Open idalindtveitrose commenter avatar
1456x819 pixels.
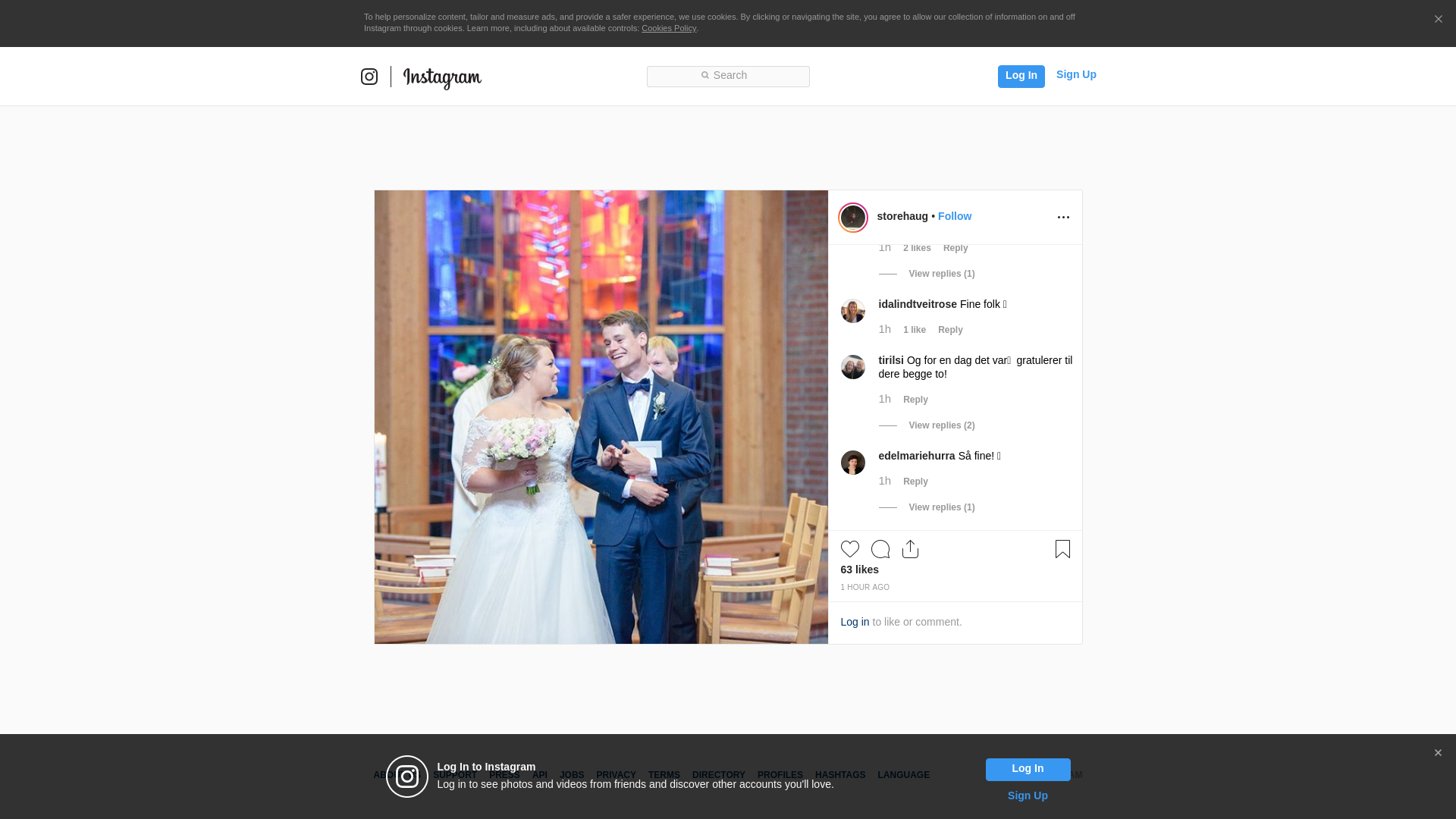click(853, 311)
